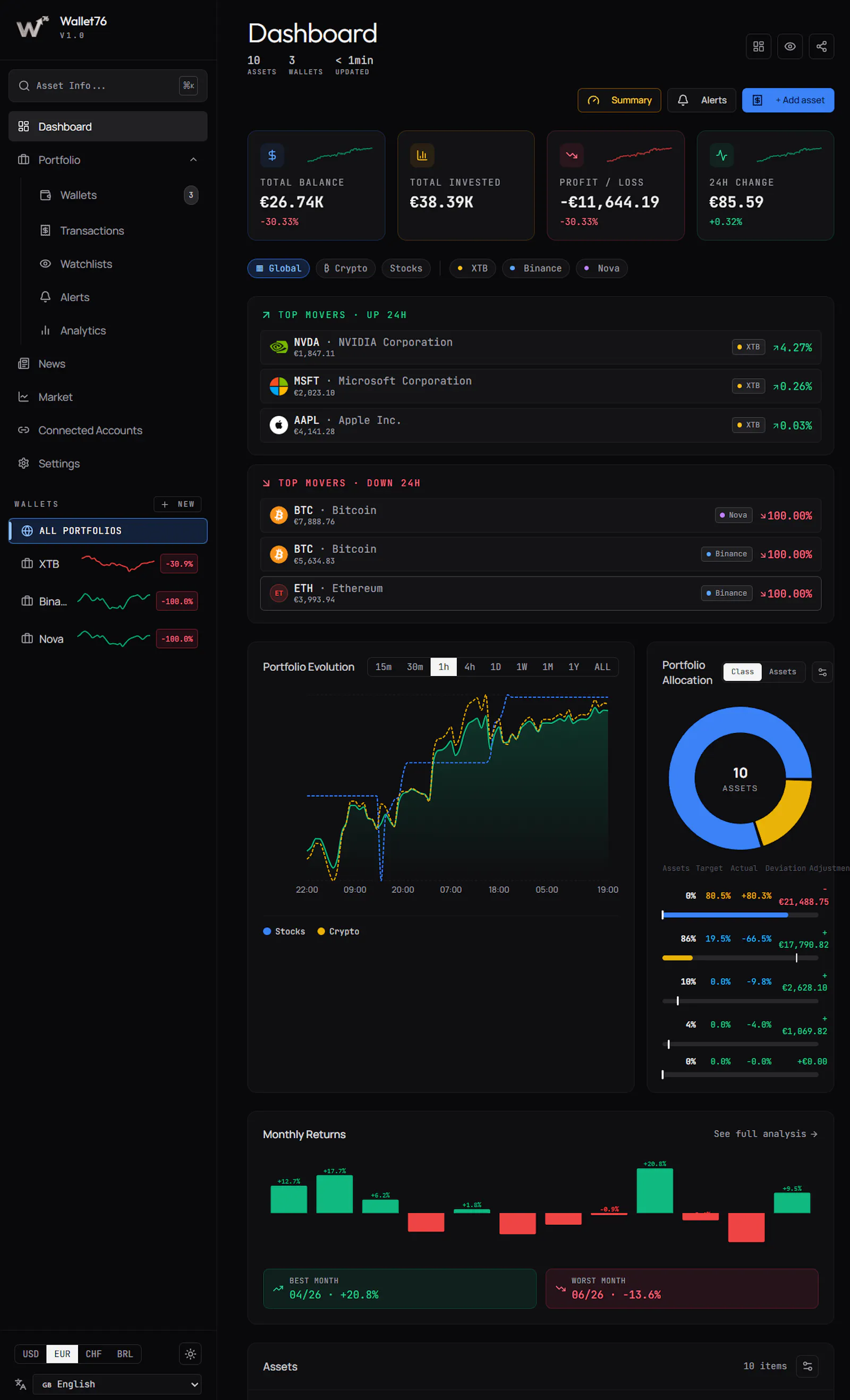The width and height of the screenshot is (850, 1400).
Task: Toggle Crypto legend series
Action: click(x=338, y=931)
